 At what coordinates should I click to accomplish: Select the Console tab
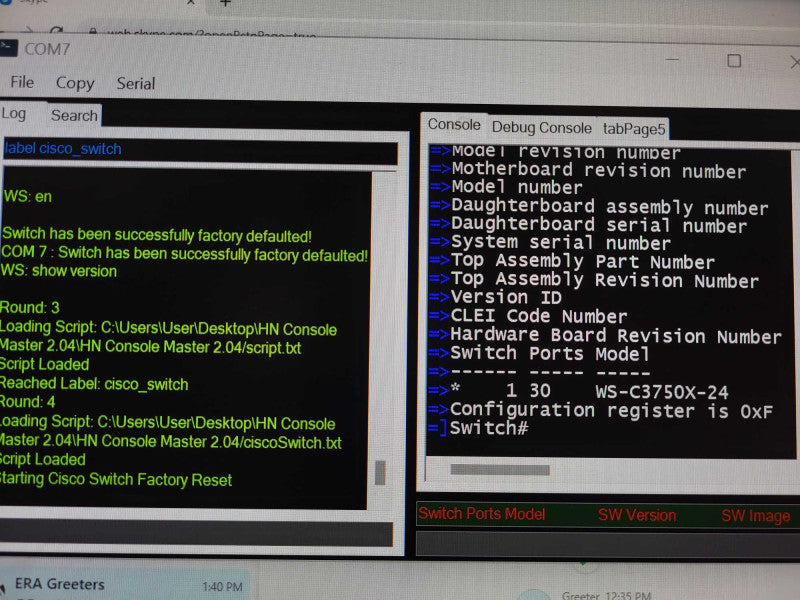454,124
